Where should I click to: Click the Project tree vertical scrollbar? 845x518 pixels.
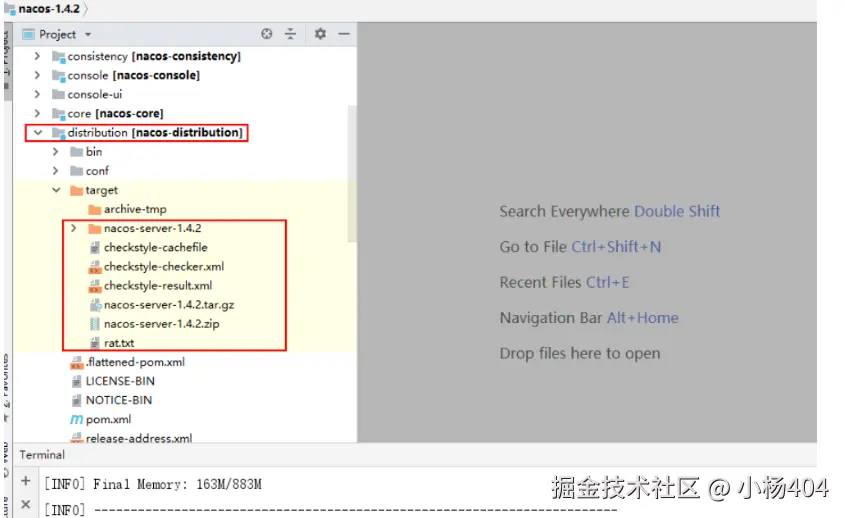(x=352, y=172)
